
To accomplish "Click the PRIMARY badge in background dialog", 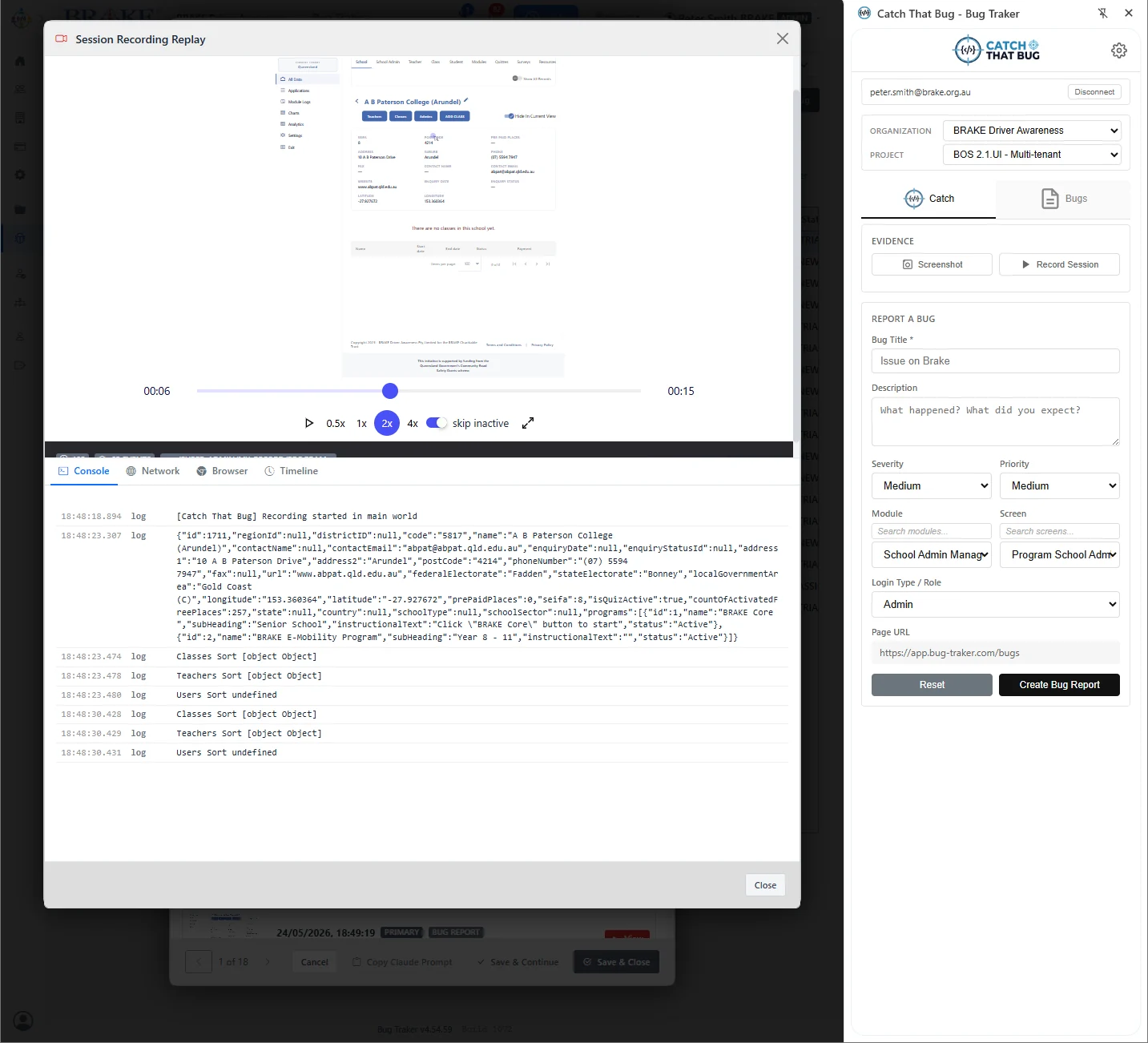I will (401, 932).
